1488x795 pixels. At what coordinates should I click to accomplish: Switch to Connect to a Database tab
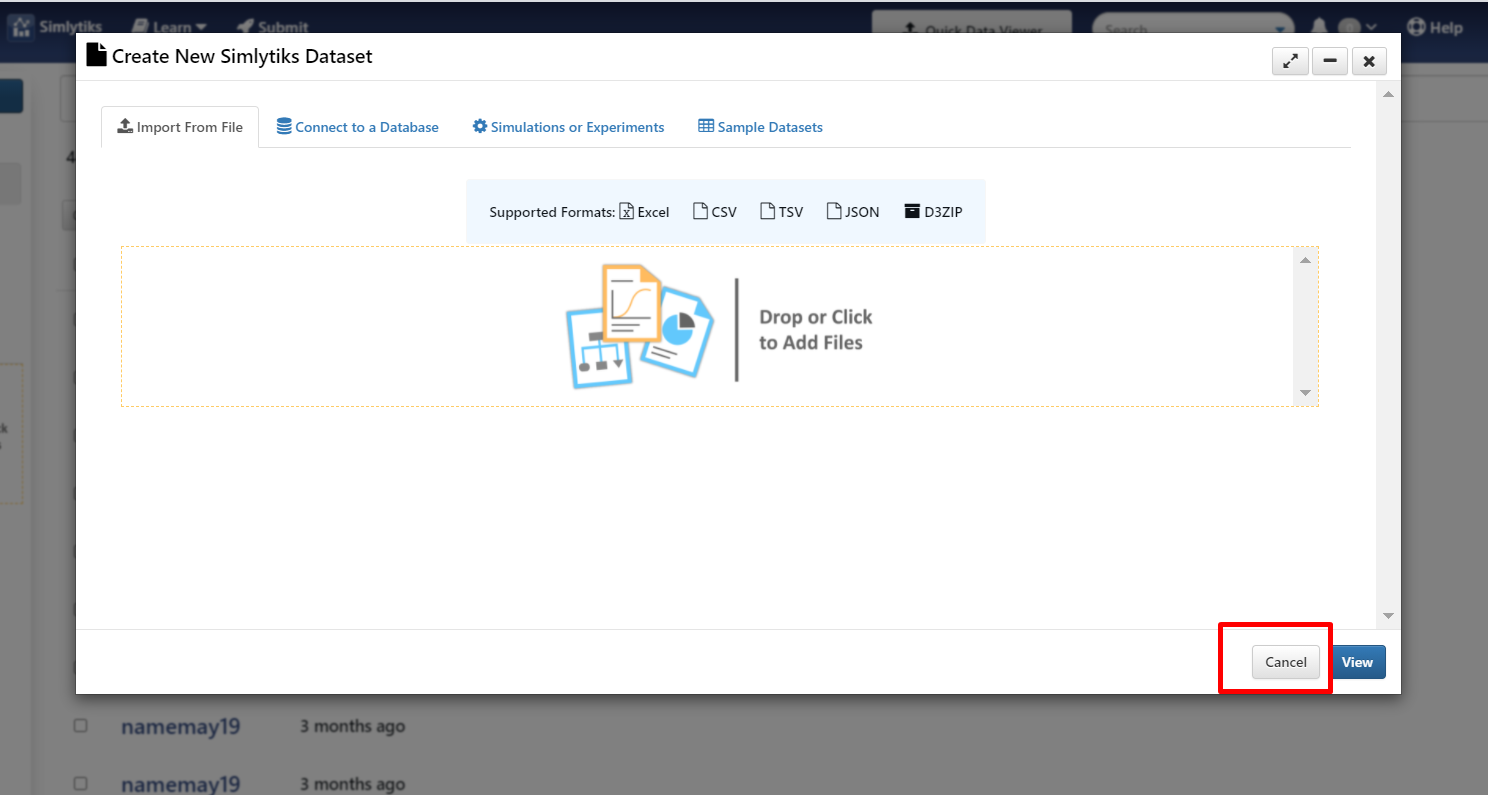357,127
